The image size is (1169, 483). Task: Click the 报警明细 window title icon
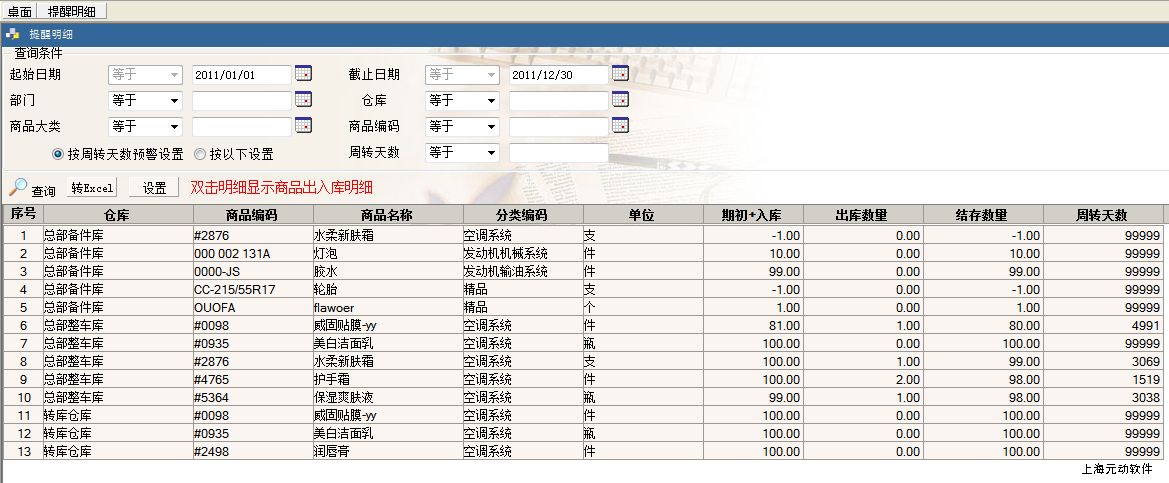(13, 34)
